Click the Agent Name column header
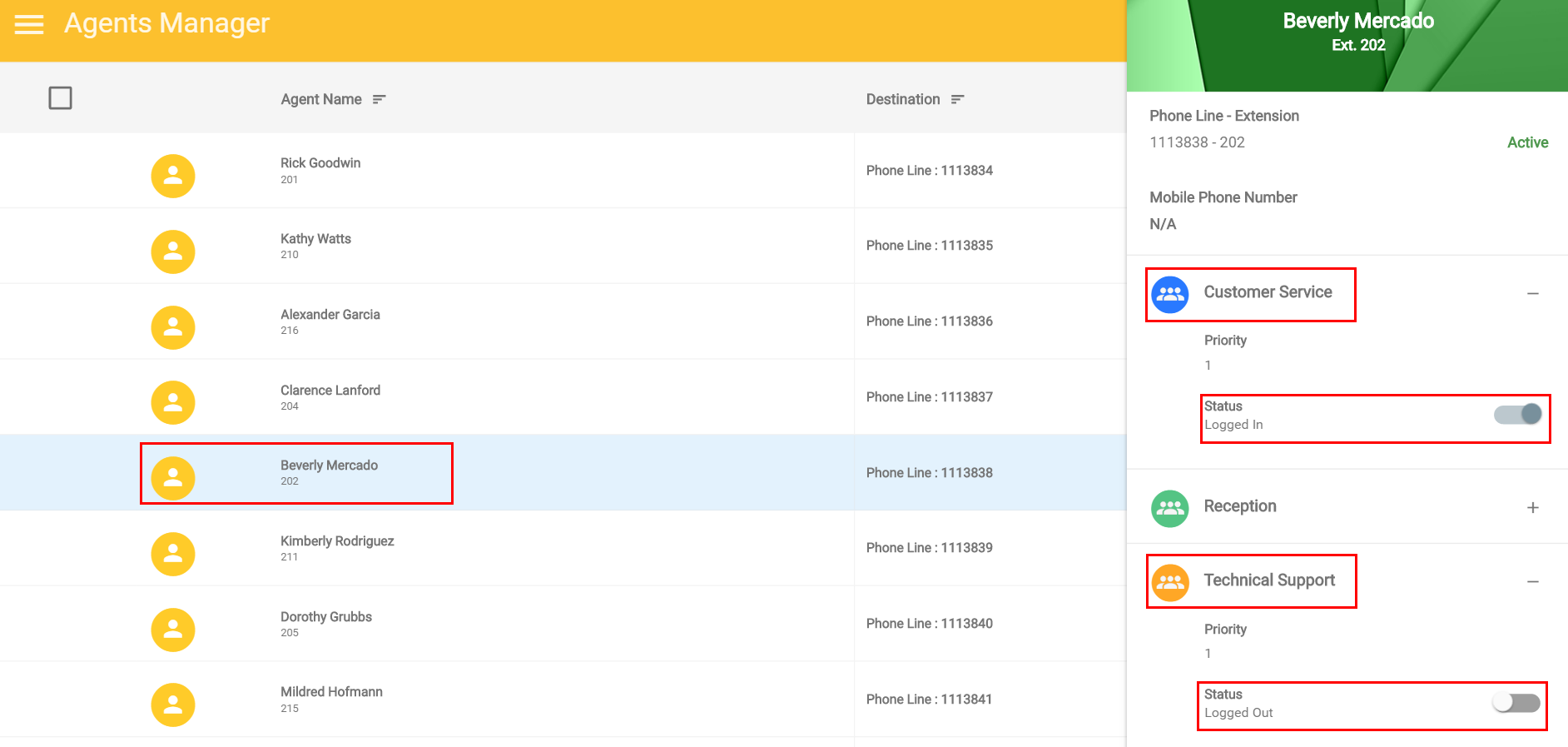 [321, 99]
